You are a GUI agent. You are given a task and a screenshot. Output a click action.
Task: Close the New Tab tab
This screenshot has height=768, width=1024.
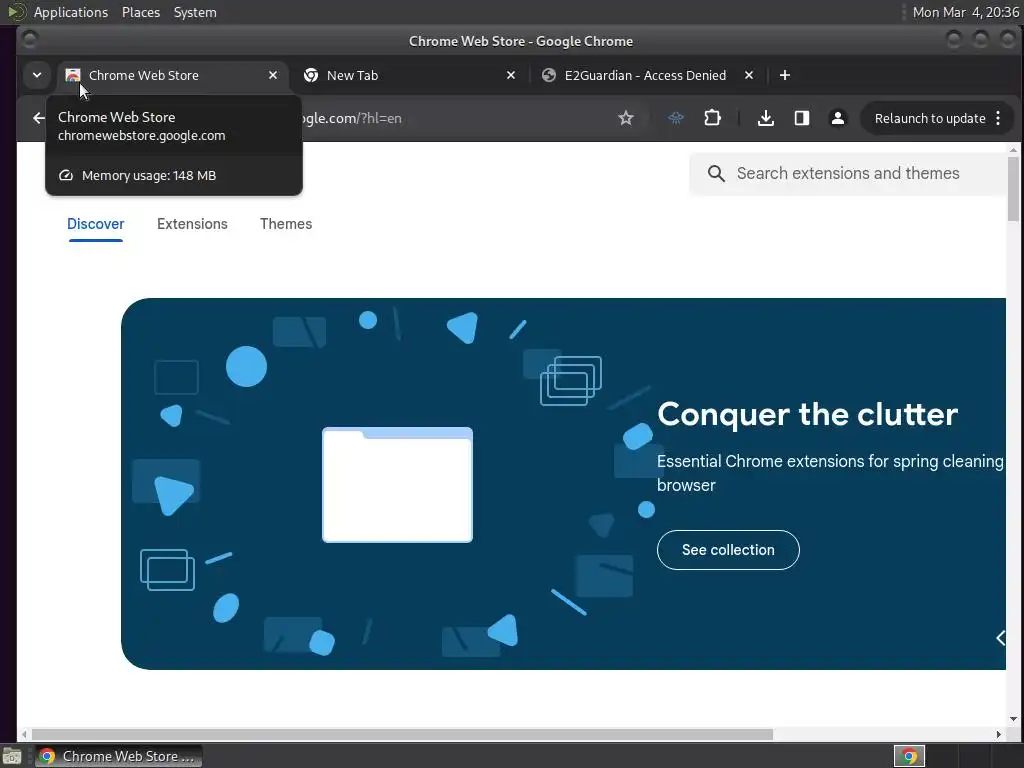(x=511, y=75)
